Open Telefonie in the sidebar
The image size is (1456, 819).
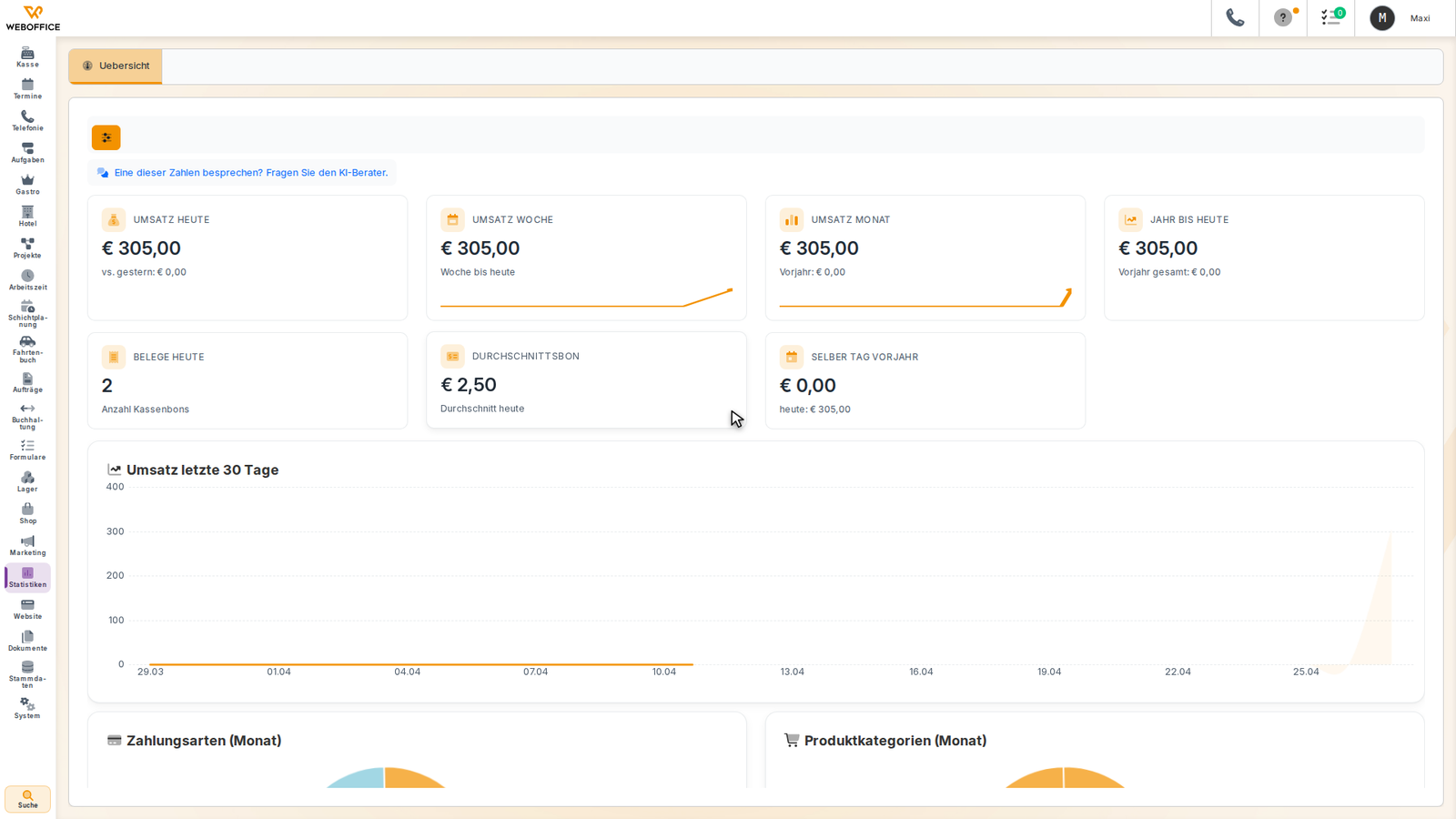pyautogui.click(x=27, y=121)
